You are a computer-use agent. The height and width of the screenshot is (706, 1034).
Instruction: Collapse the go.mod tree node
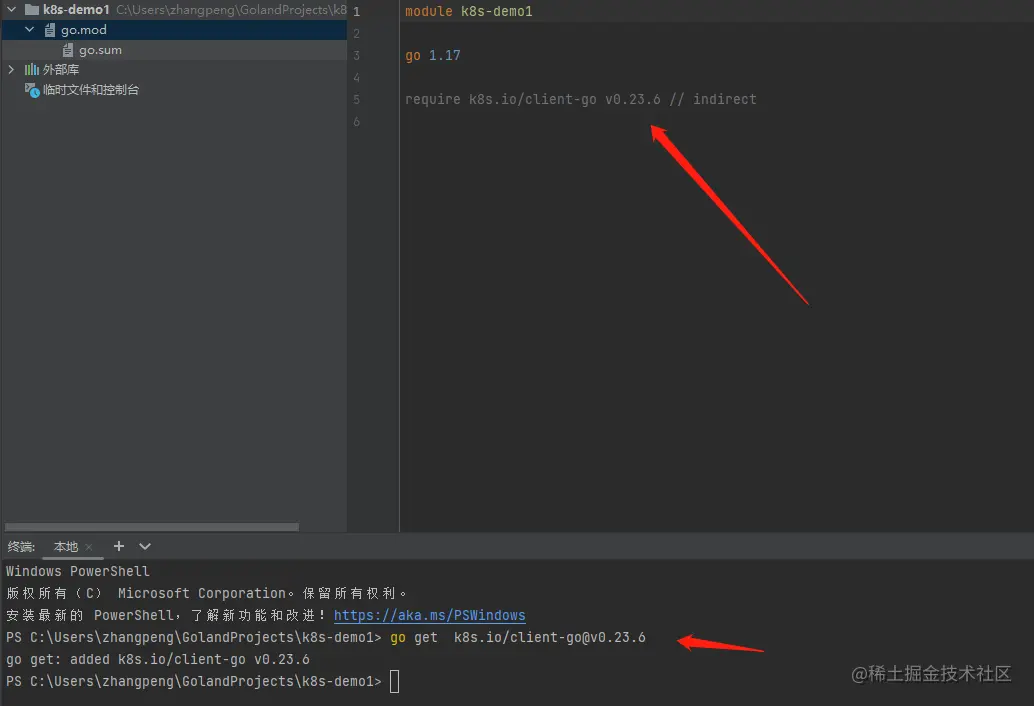pos(29,30)
